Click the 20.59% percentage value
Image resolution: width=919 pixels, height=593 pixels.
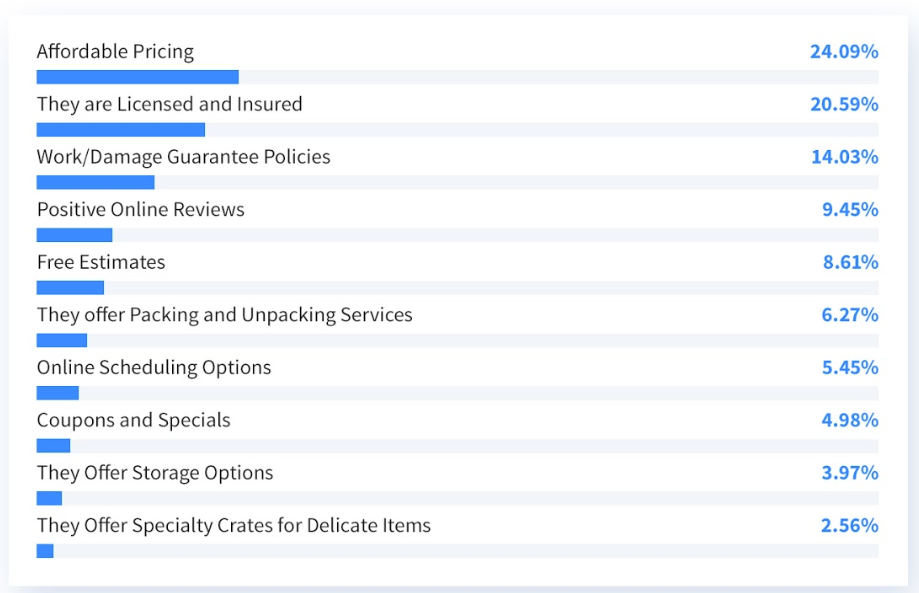tap(844, 104)
